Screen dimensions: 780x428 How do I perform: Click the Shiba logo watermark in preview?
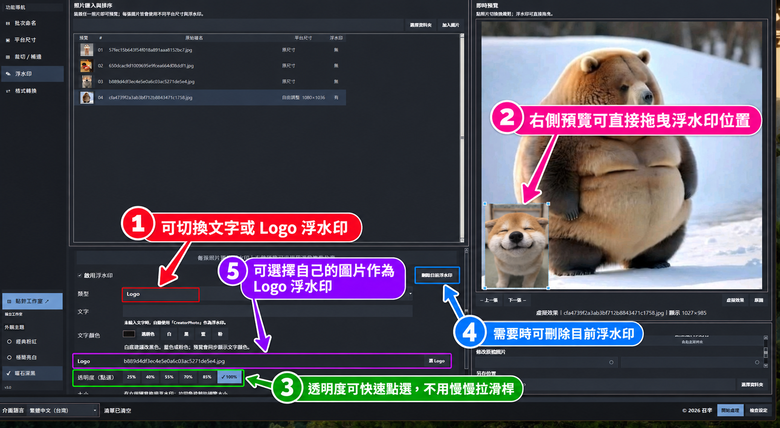[x=516, y=245]
